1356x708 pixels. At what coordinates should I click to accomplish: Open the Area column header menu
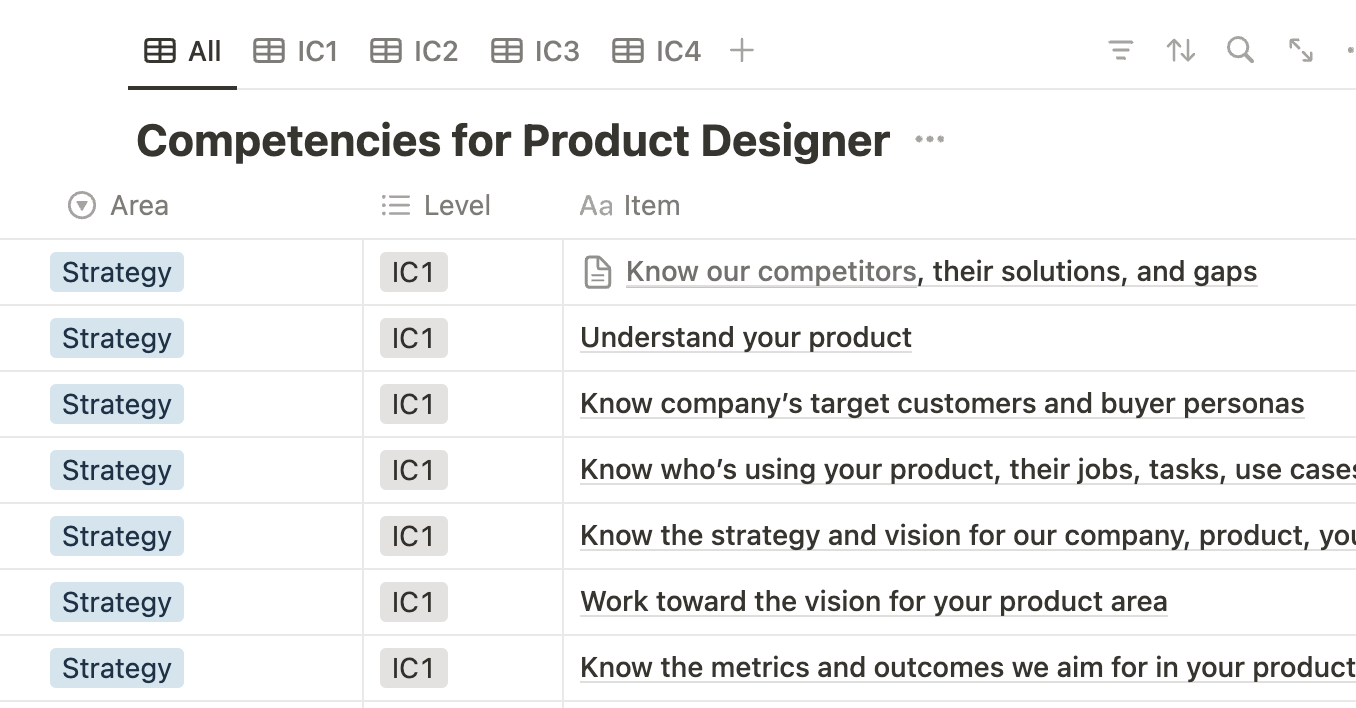[139, 205]
